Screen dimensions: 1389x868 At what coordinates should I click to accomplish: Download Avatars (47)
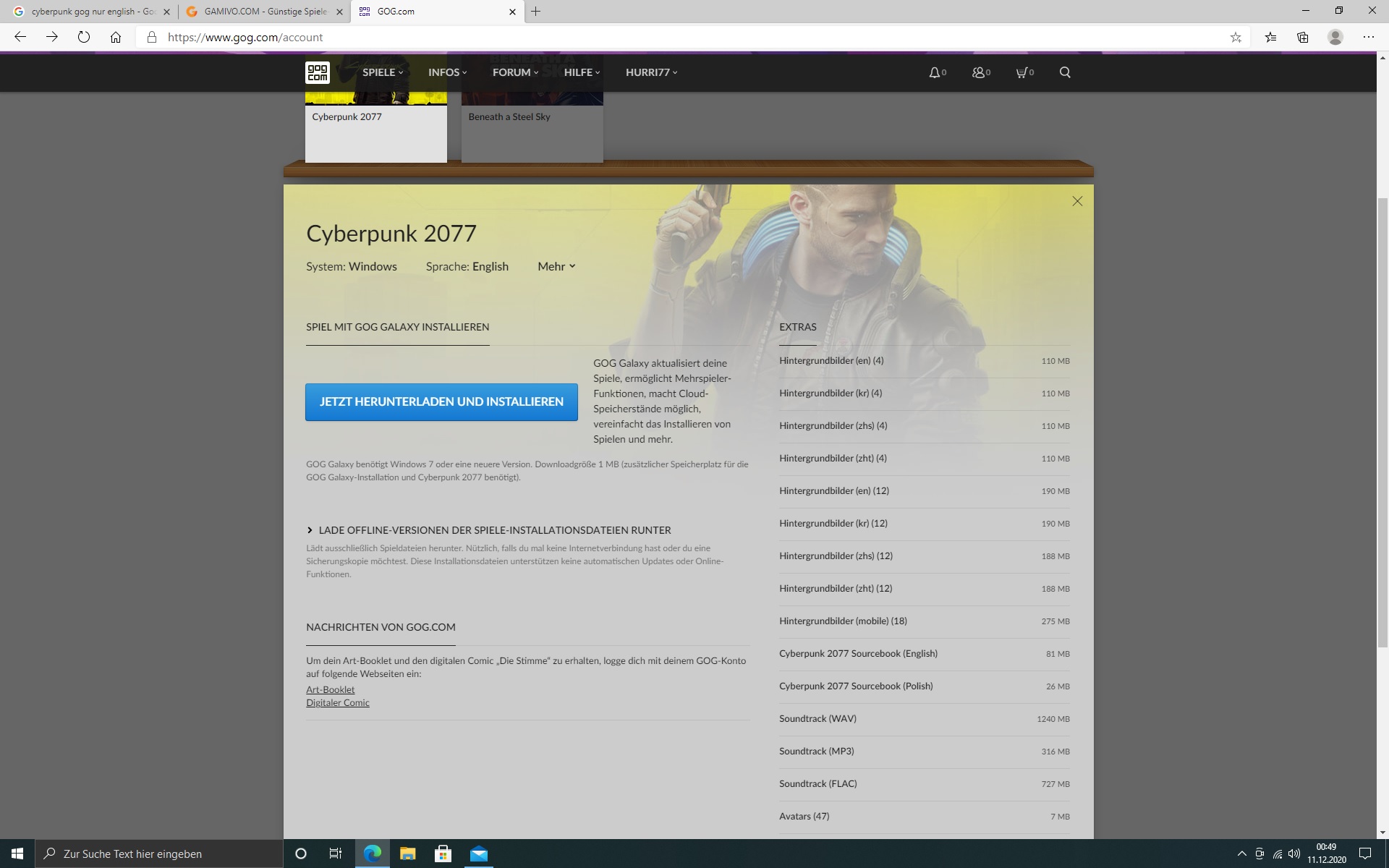925,817
